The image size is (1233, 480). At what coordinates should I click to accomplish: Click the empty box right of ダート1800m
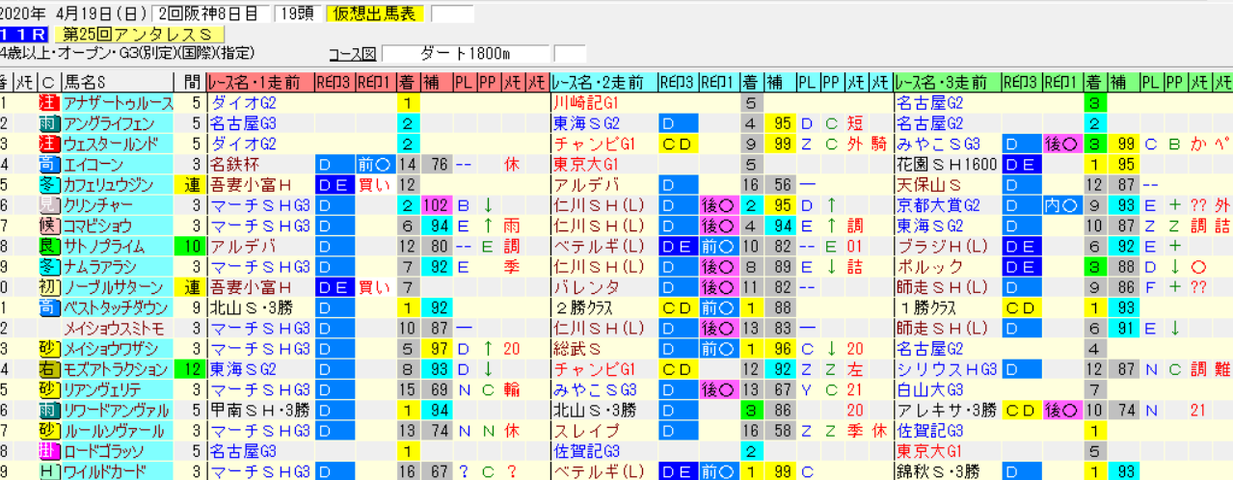568,53
